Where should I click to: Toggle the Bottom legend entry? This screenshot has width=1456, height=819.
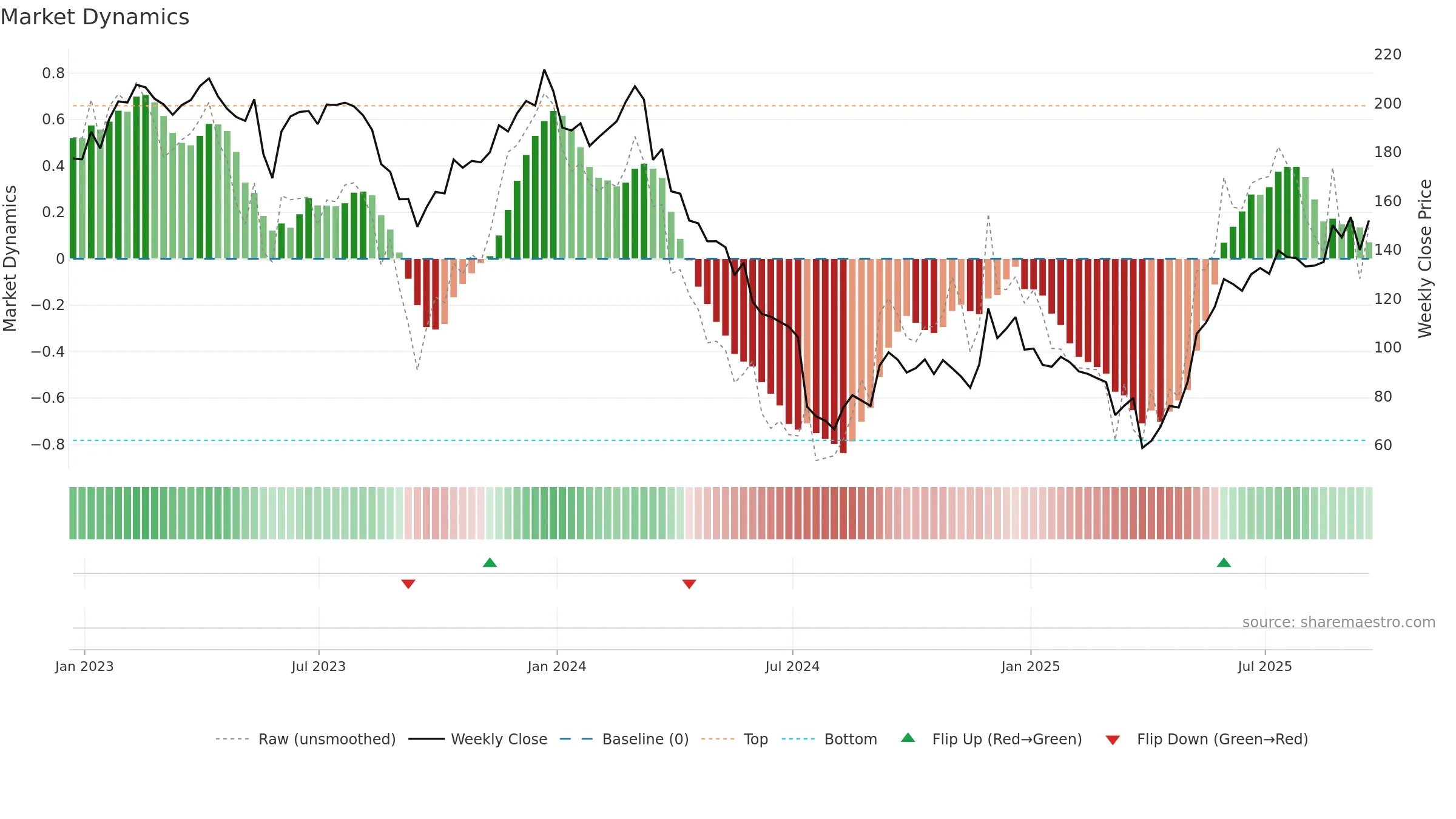829,739
